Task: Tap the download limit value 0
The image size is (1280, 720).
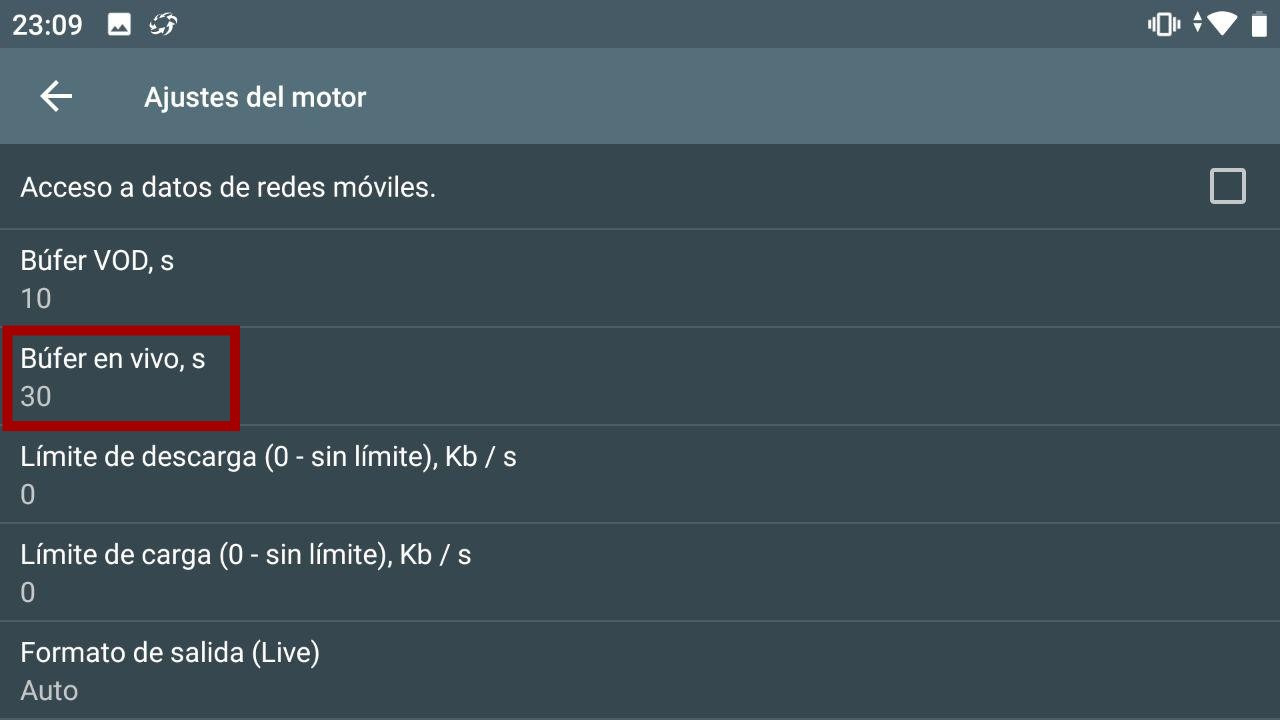Action: [x=28, y=495]
